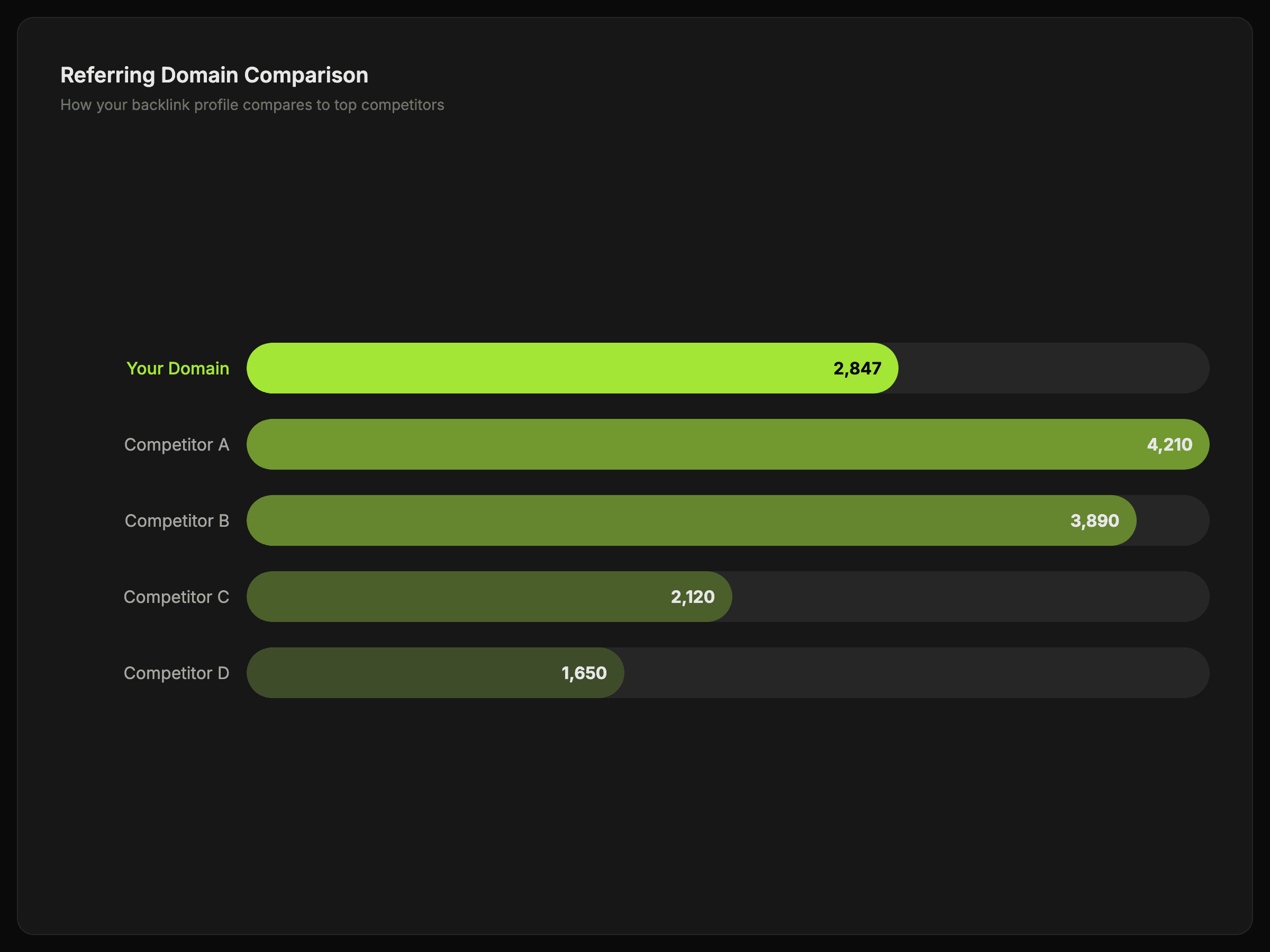Image resolution: width=1270 pixels, height=952 pixels.
Task: Click the 1,650 value label
Action: tap(584, 673)
